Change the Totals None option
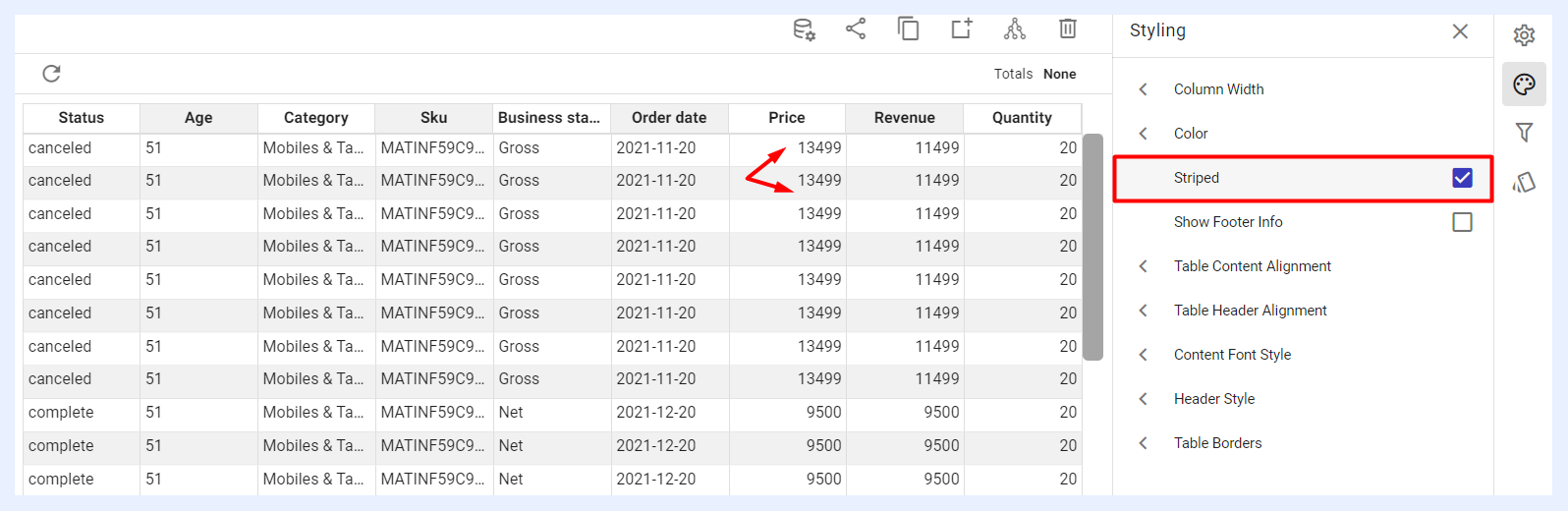Screen dimensions: 1568x511 click(1059, 74)
